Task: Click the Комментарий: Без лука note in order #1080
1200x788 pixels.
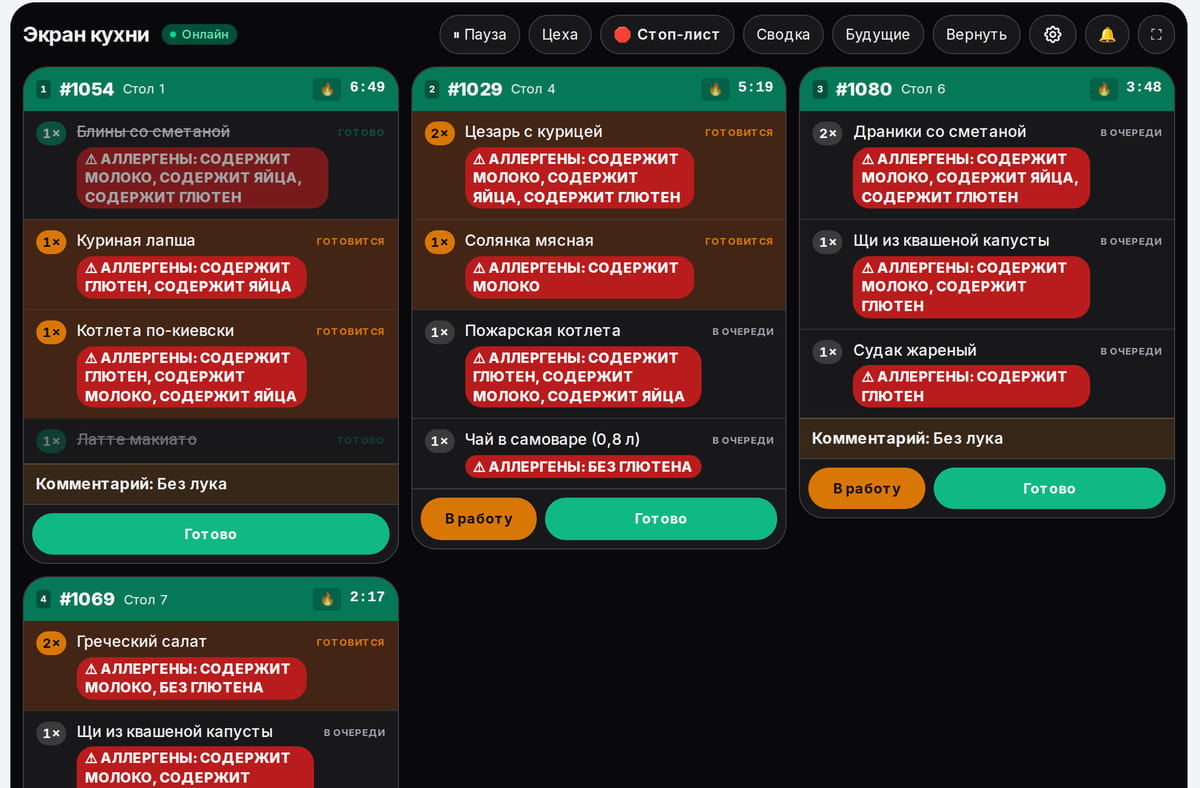Action: coord(988,438)
